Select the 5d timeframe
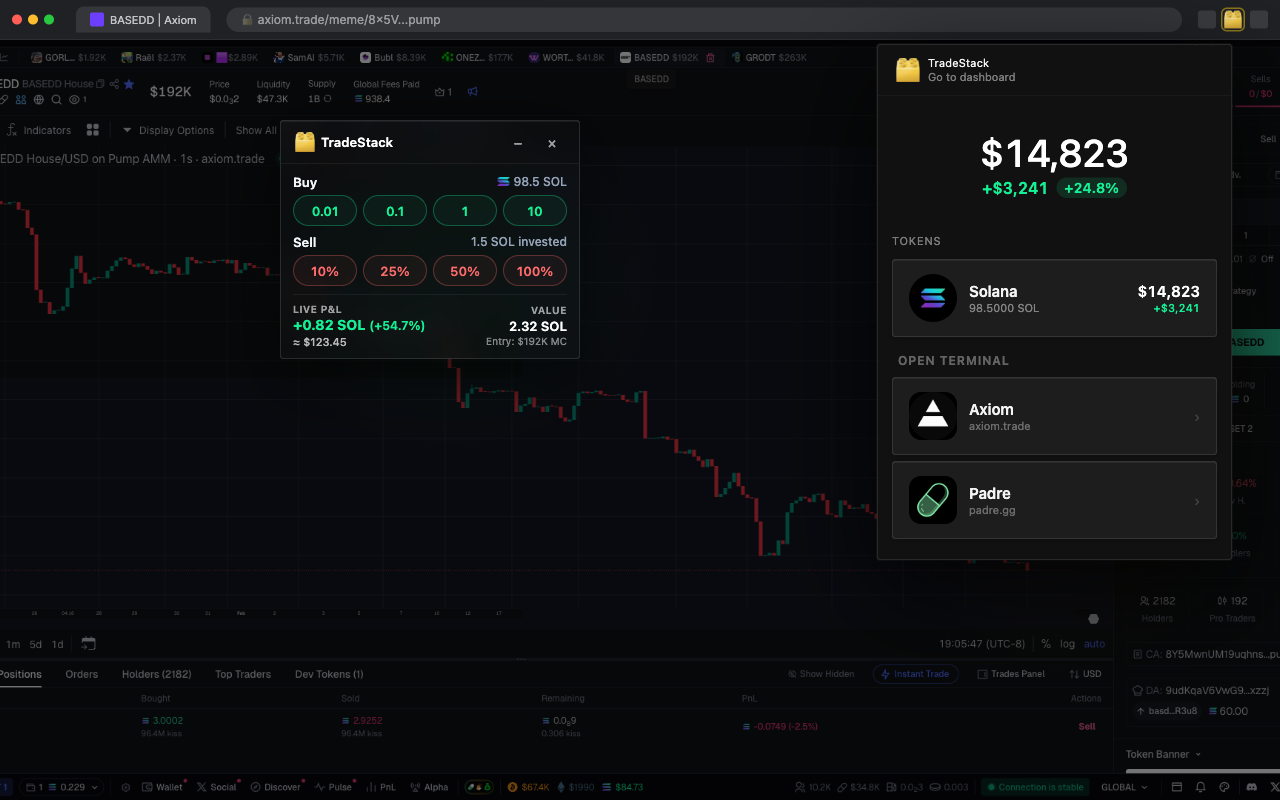The image size is (1280, 800). click(36, 644)
